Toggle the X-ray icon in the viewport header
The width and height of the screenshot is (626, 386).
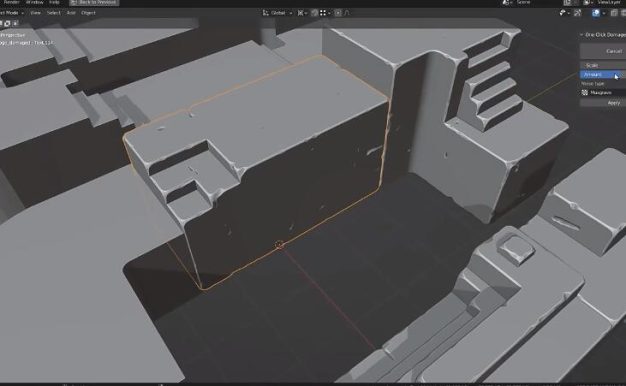tap(614, 13)
